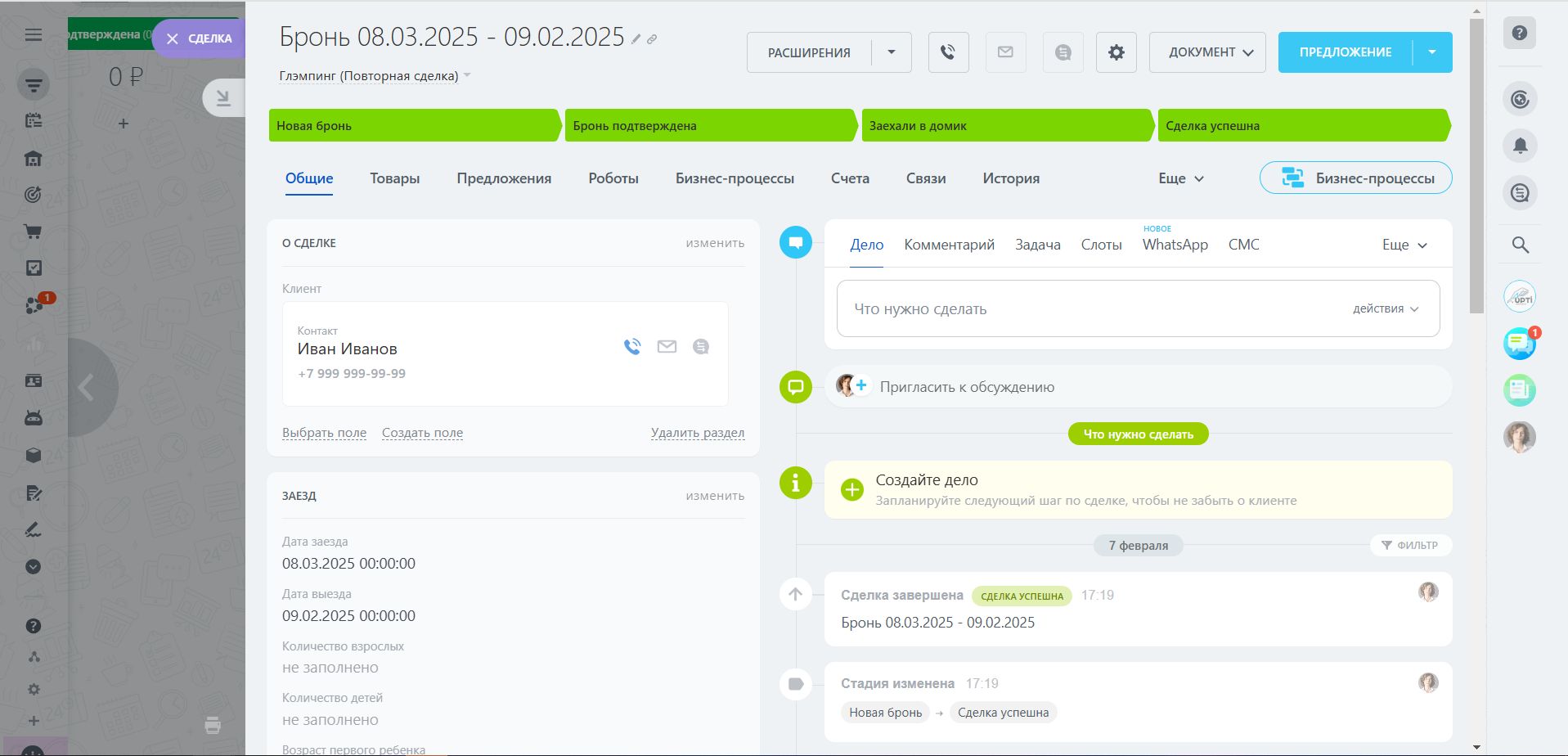Open notifications bell in right sidebar
Viewport: 1568px width, 756px height.
pyautogui.click(x=1520, y=146)
